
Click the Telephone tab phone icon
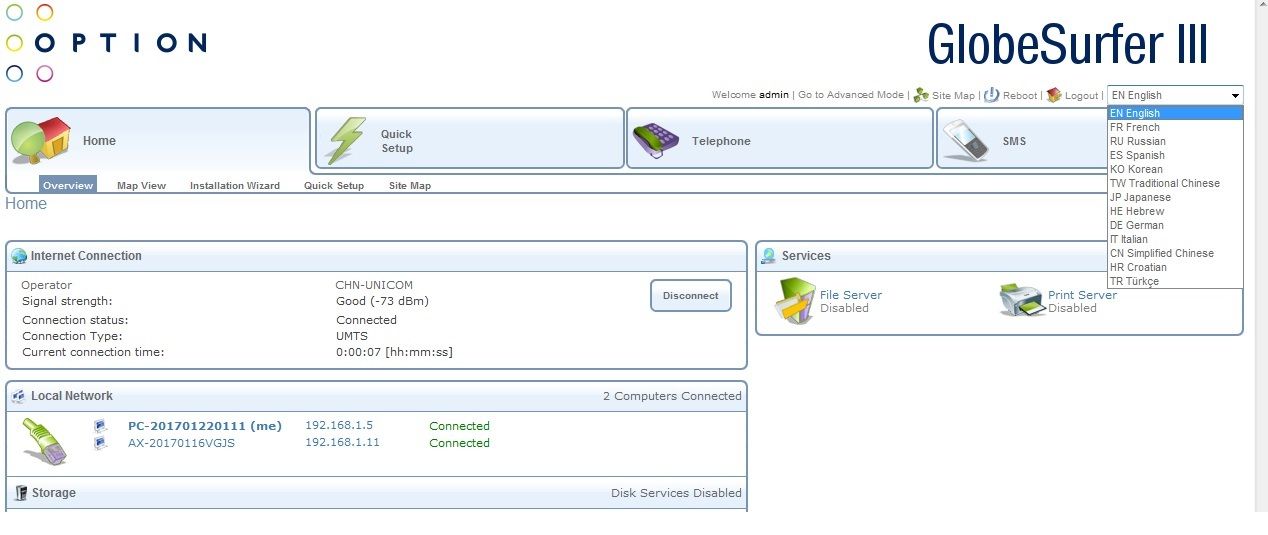click(656, 142)
